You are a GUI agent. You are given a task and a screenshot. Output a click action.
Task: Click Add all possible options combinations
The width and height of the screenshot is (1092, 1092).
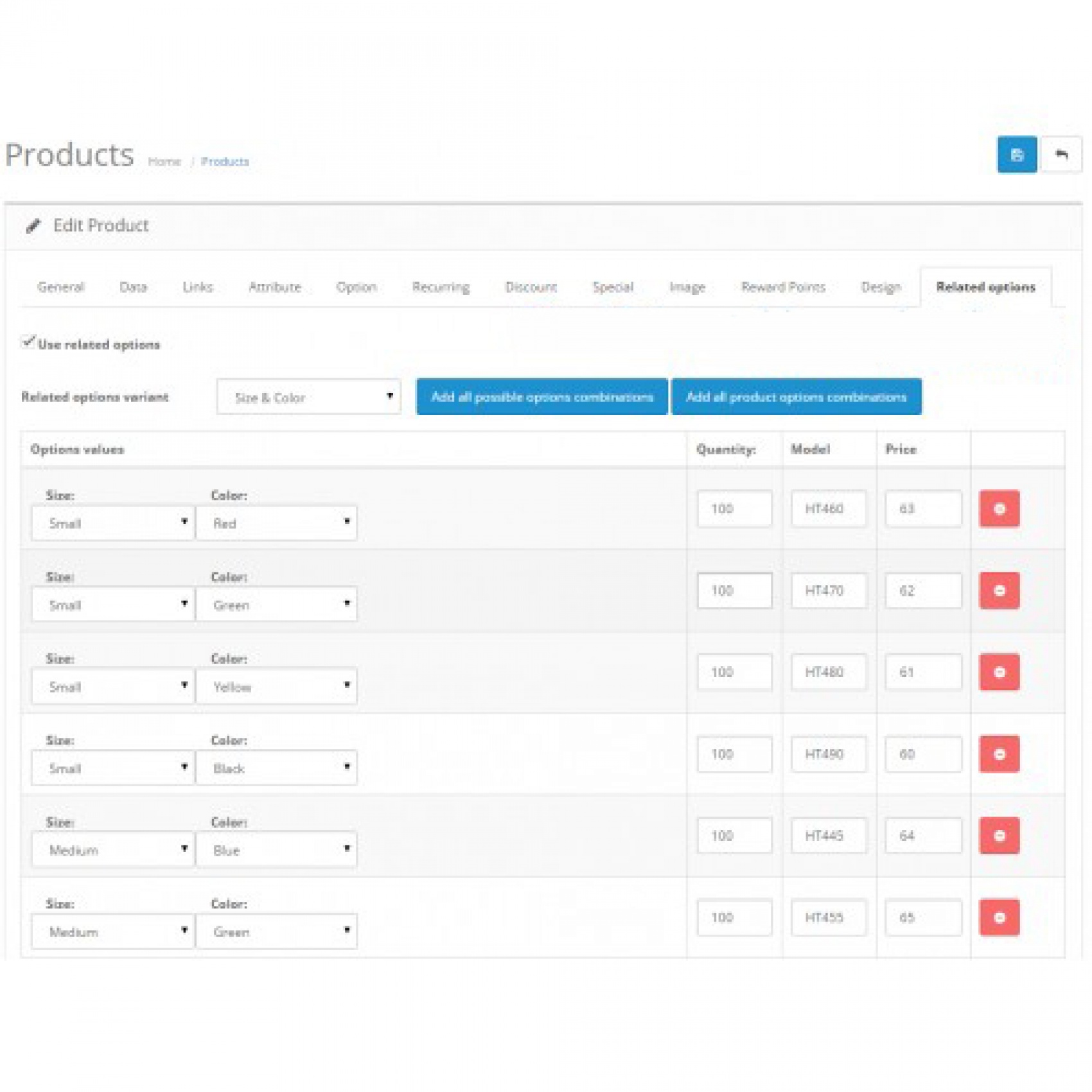[542, 397]
